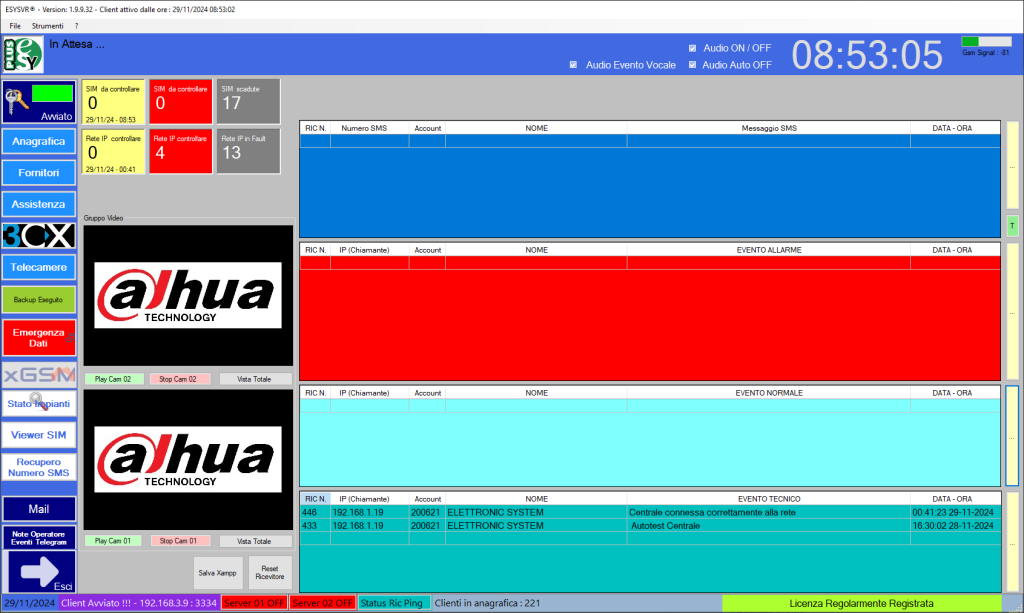This screenshot has width=1024, height=613.
Task: Click the 08:53:05 clock display
Action: point(867,55)
